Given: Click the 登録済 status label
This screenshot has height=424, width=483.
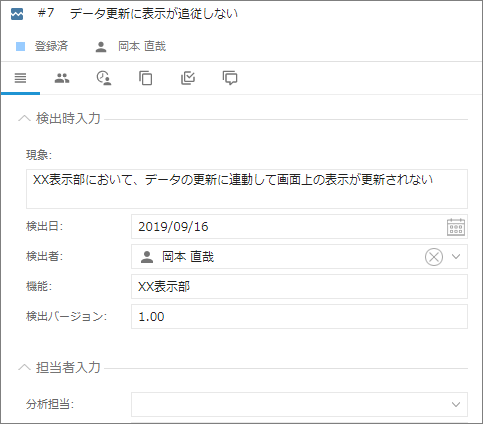Looking at the screenshot, I should pyautogui.click(x=51, y=46).
